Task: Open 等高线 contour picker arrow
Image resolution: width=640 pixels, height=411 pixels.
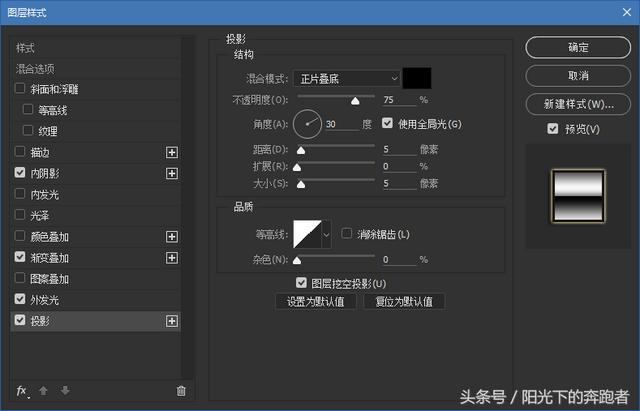Action: (x=326, y=234)
